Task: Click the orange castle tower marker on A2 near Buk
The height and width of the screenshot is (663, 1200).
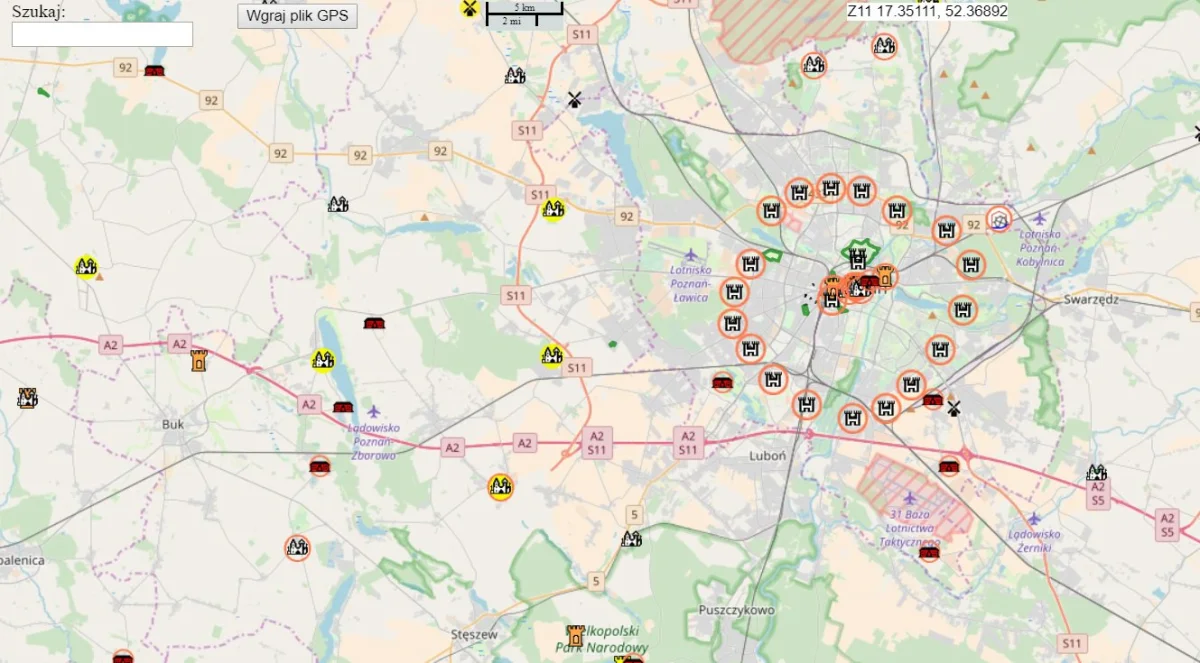Action: pyautogui.click(x=198, y=360)
